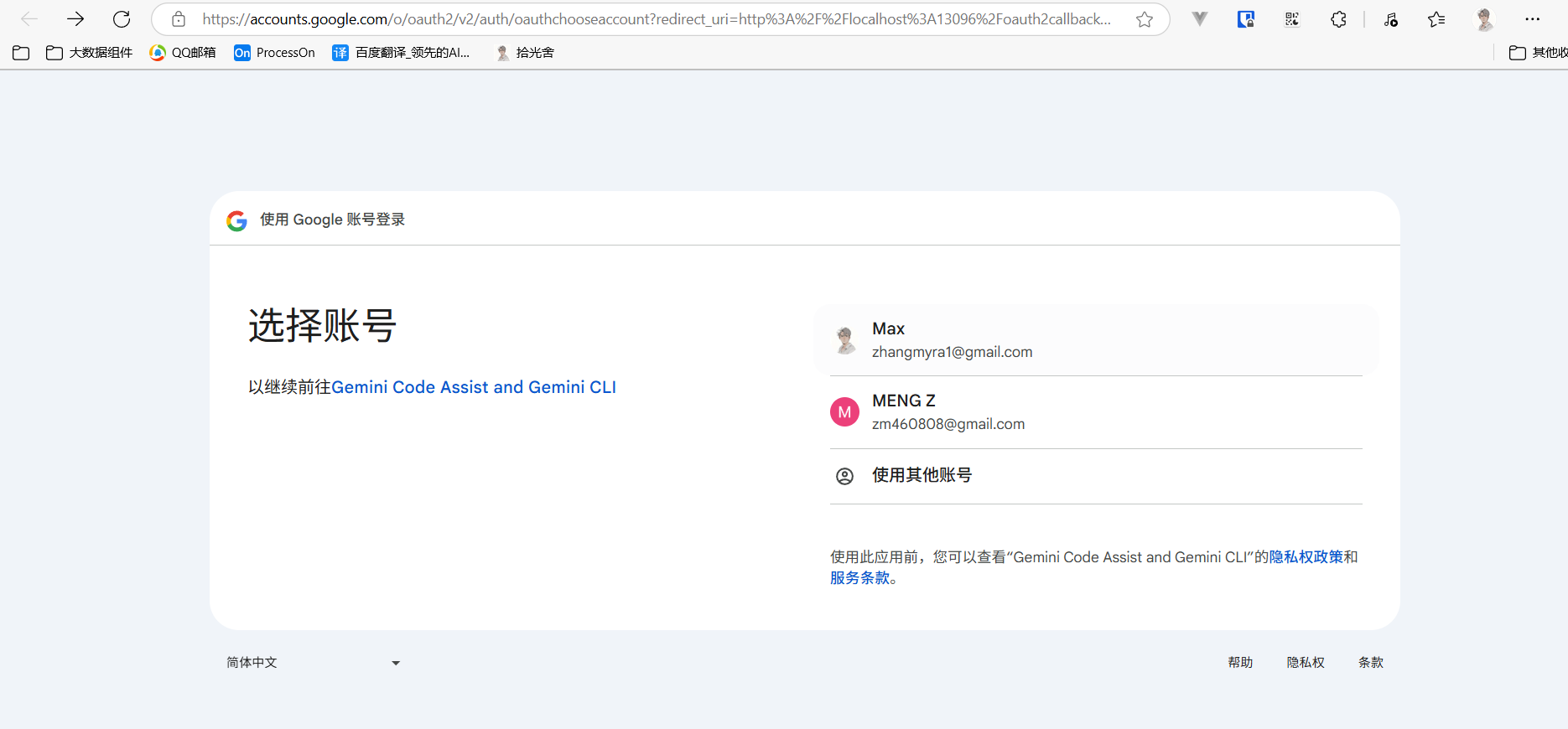Viewport: 1568px width, 729px height.
Task: Open the ProcessOn bookmark
Action: point(274,53)
